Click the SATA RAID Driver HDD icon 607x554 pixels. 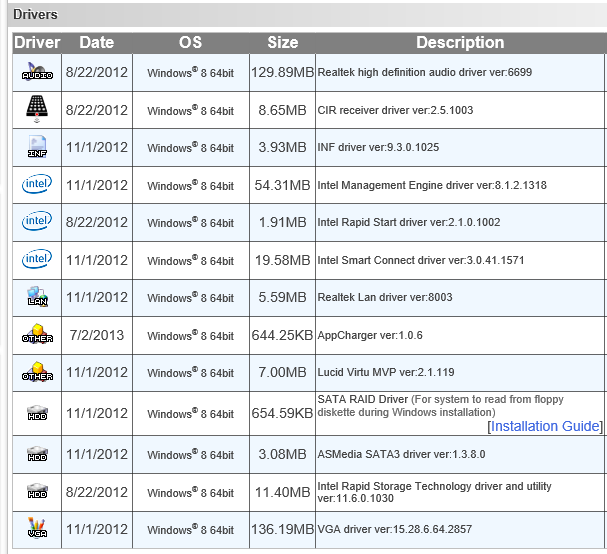[x=37, y=413]
